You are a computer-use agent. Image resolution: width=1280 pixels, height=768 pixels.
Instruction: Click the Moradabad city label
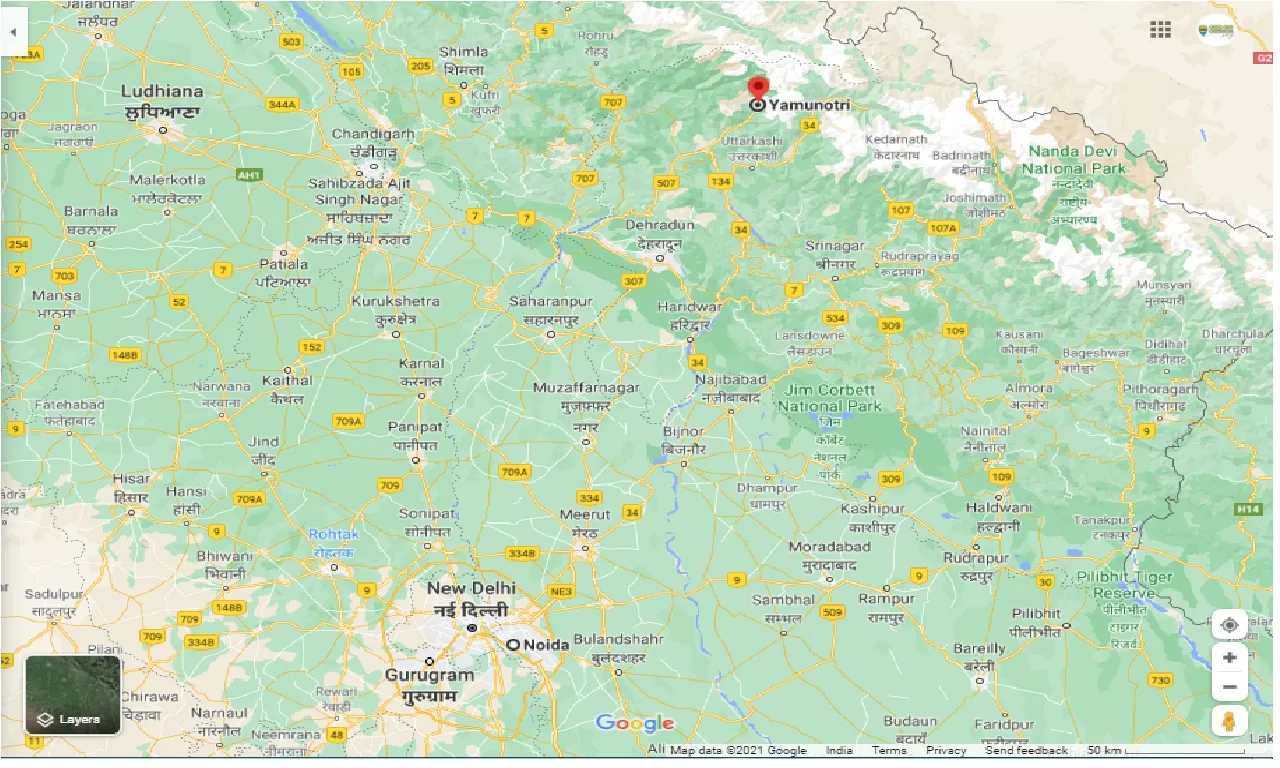click(829, 555)
